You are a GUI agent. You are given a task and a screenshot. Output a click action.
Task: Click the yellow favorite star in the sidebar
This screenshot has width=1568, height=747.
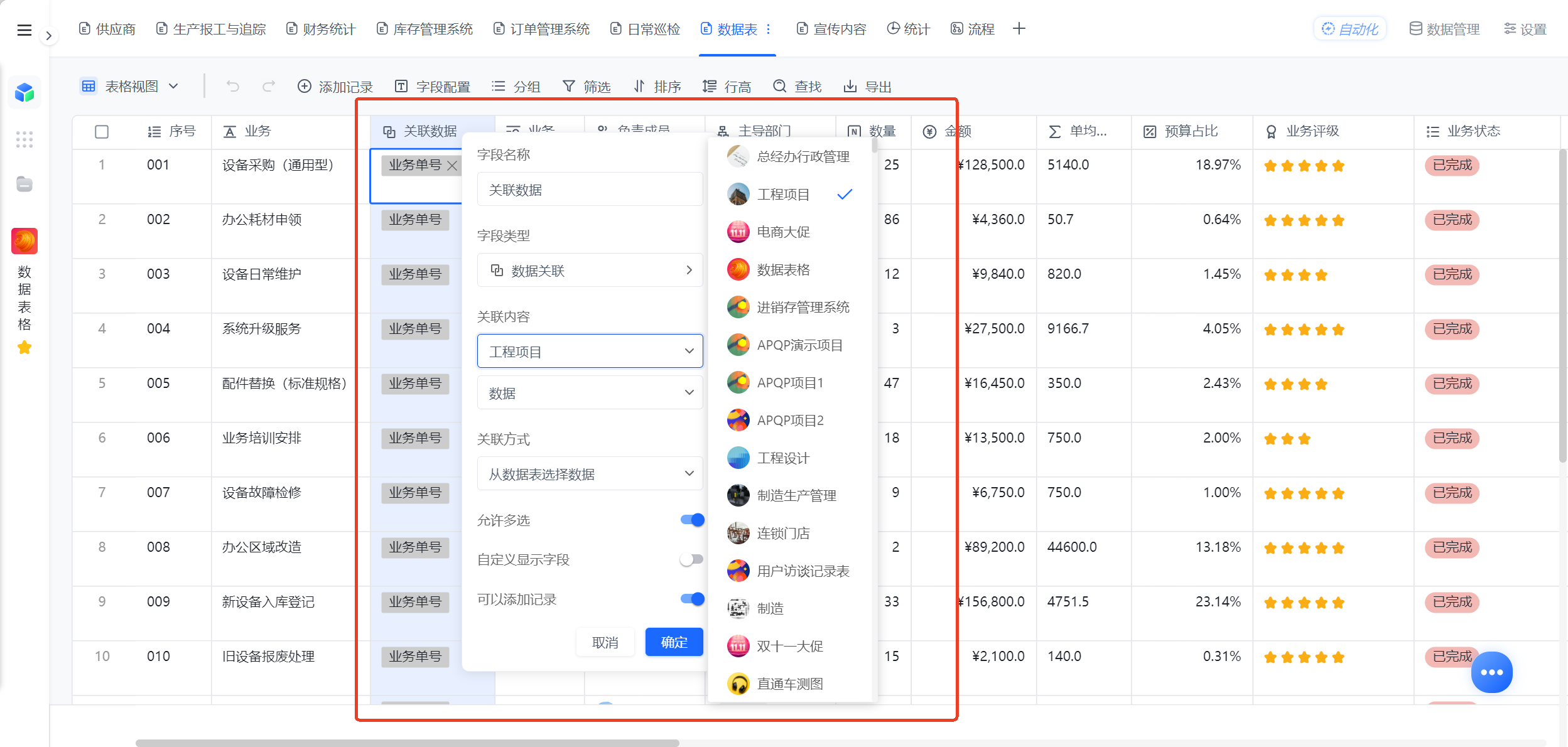pyautogui.click(x=24, y=347)
